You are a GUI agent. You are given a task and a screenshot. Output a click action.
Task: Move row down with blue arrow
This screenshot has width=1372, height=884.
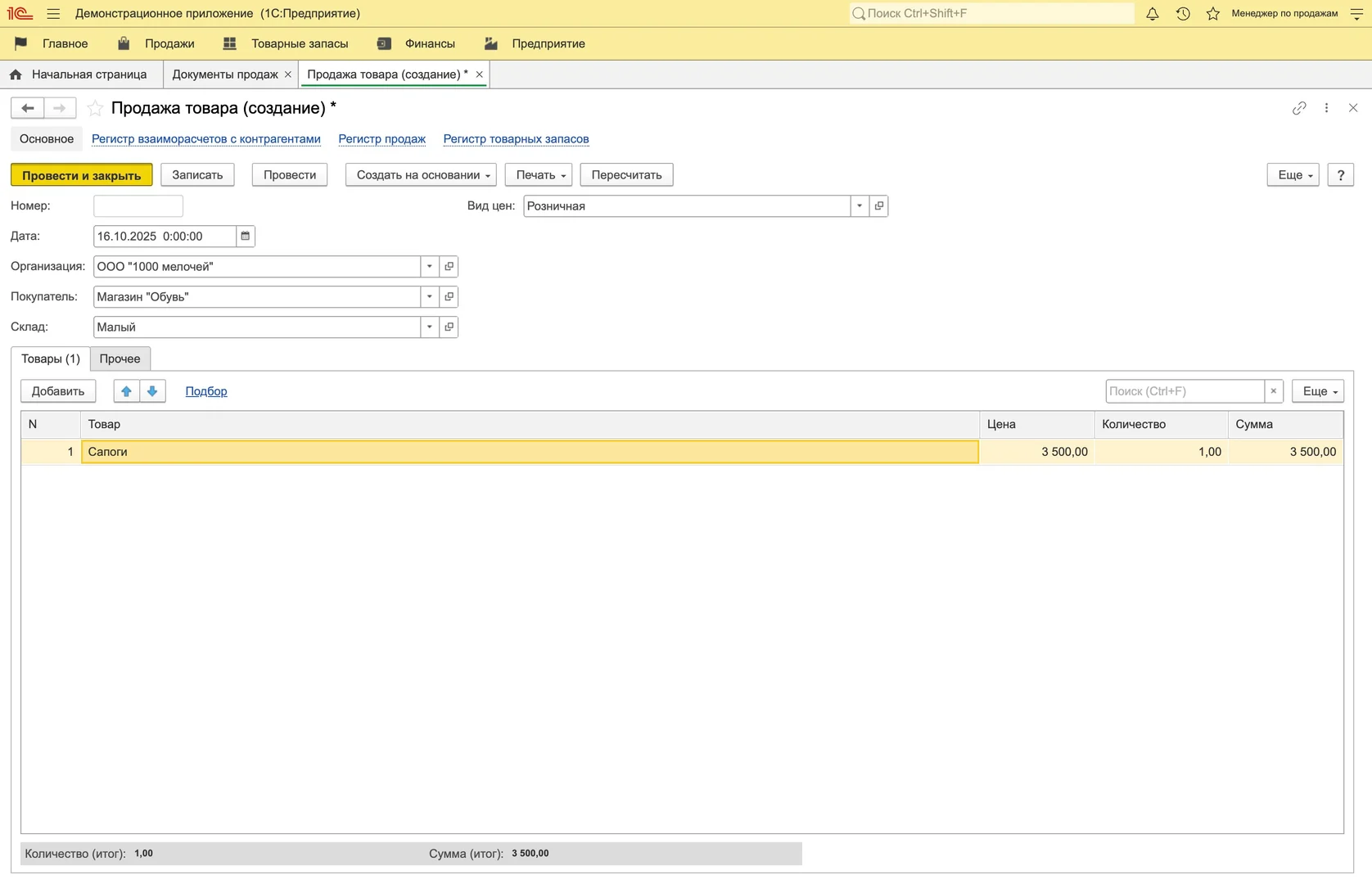152,391
